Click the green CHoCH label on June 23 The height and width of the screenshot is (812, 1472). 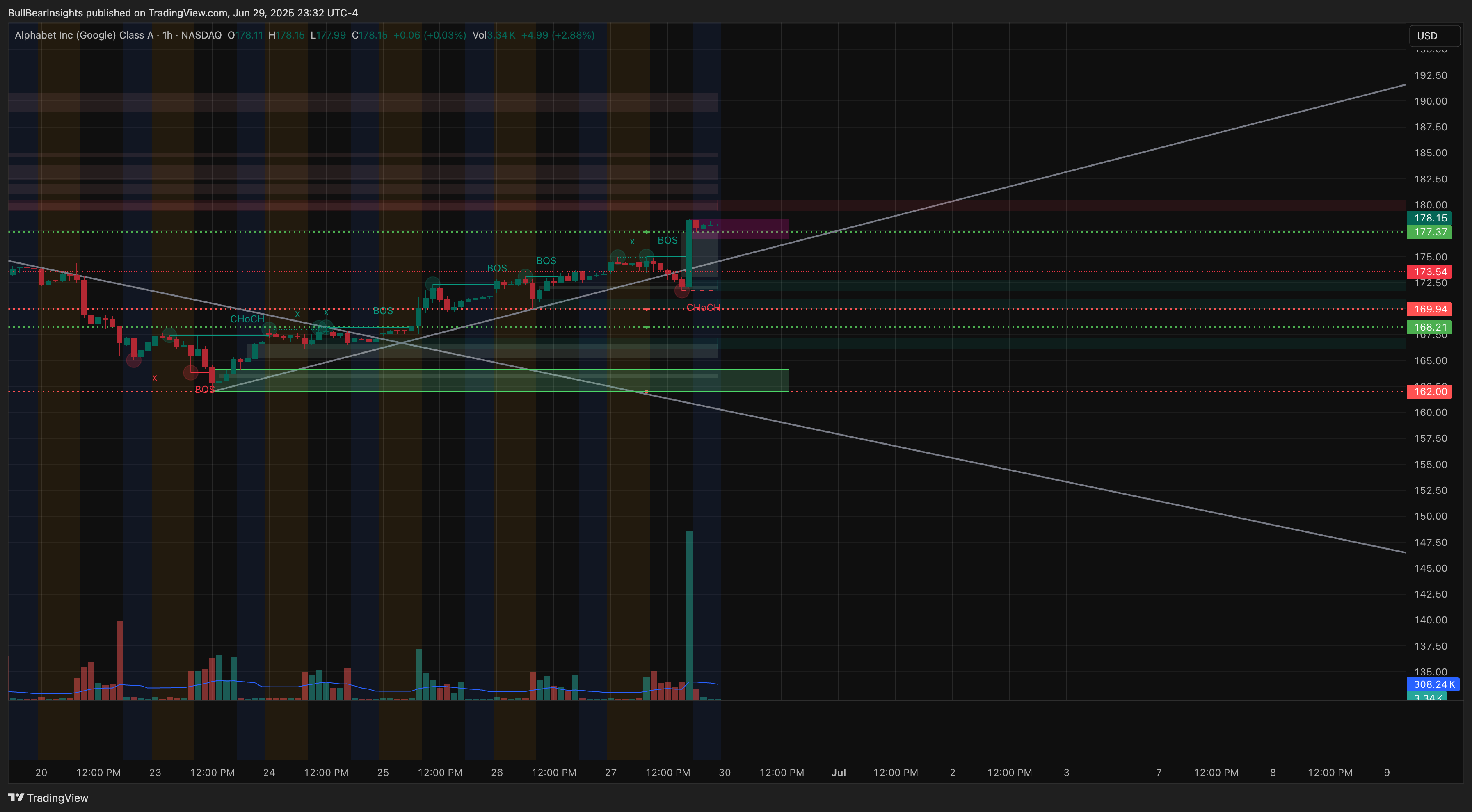point(247,319)
